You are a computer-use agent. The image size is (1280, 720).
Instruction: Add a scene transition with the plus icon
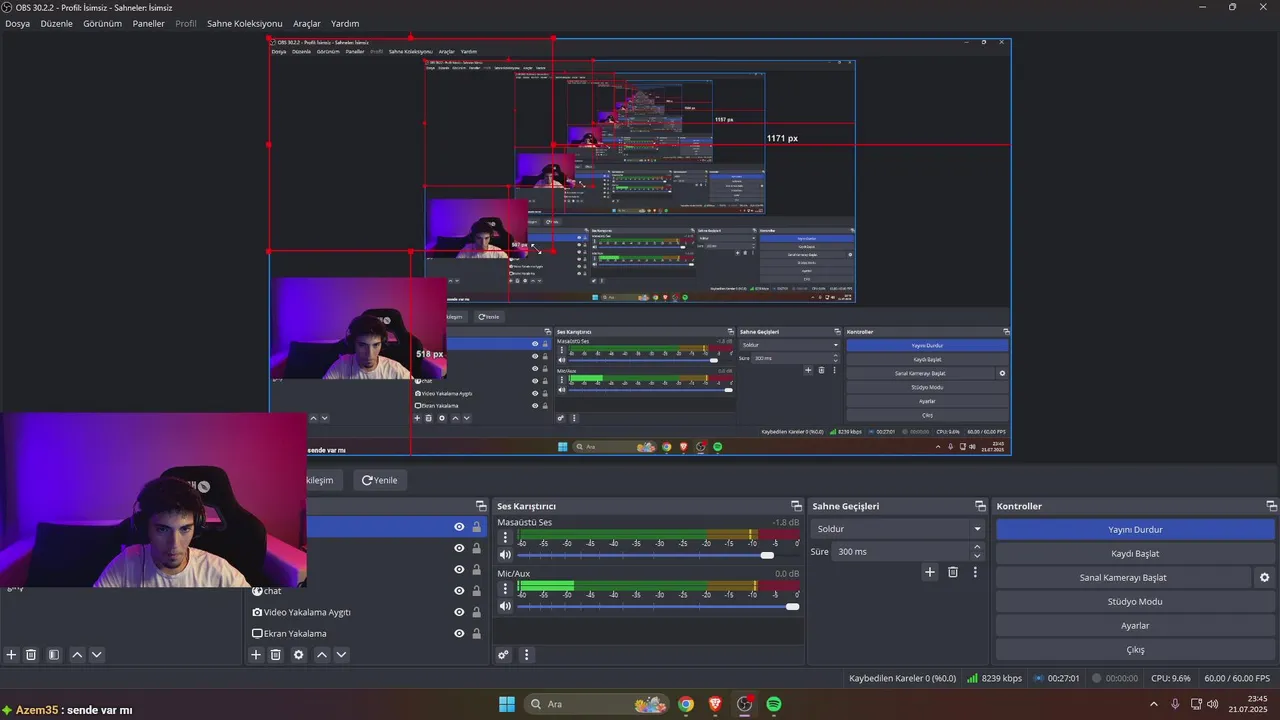click(x=930, y=572)
